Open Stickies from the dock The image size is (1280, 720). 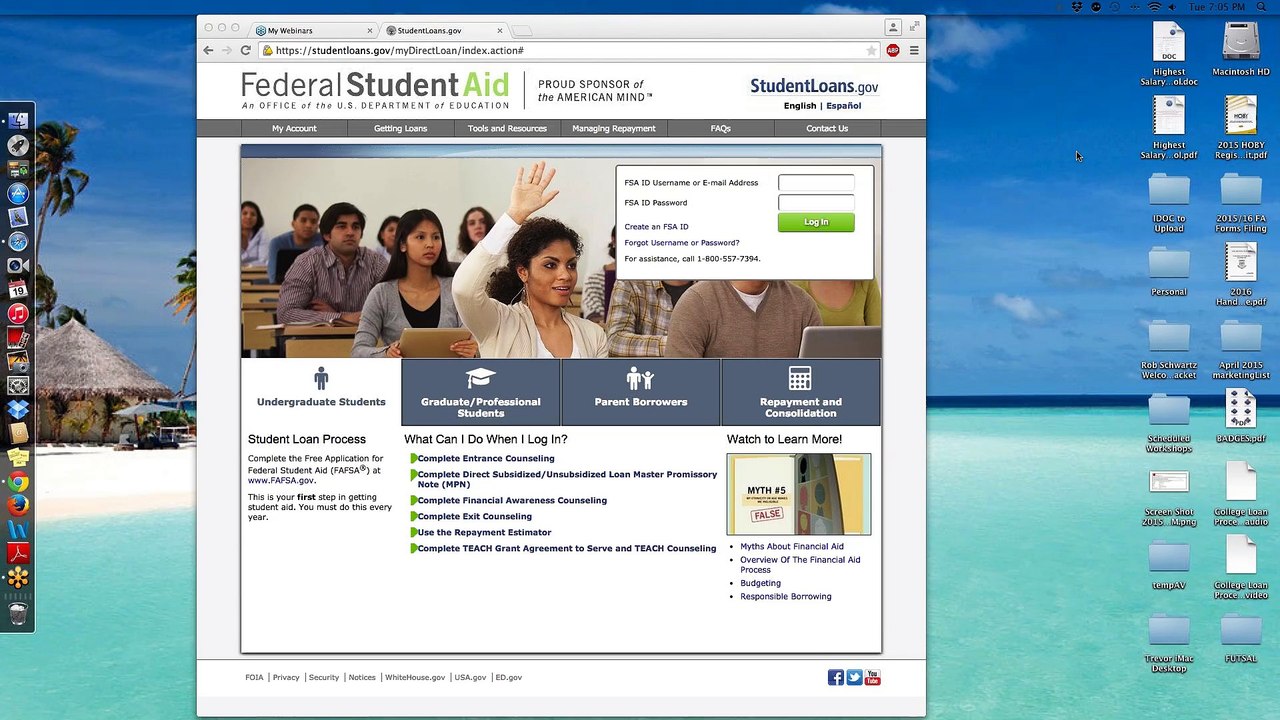18,457
